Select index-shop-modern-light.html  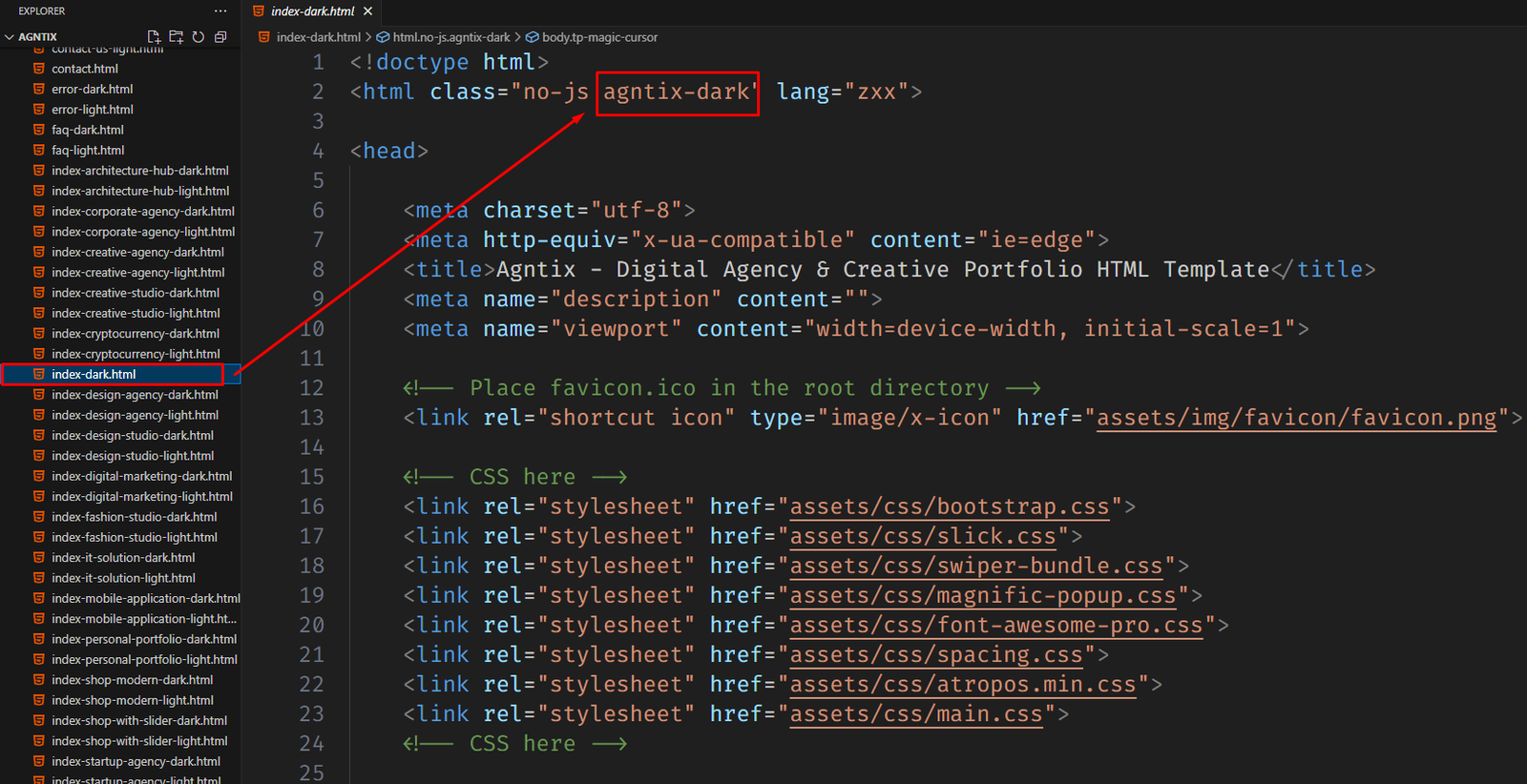click(133, 700)
